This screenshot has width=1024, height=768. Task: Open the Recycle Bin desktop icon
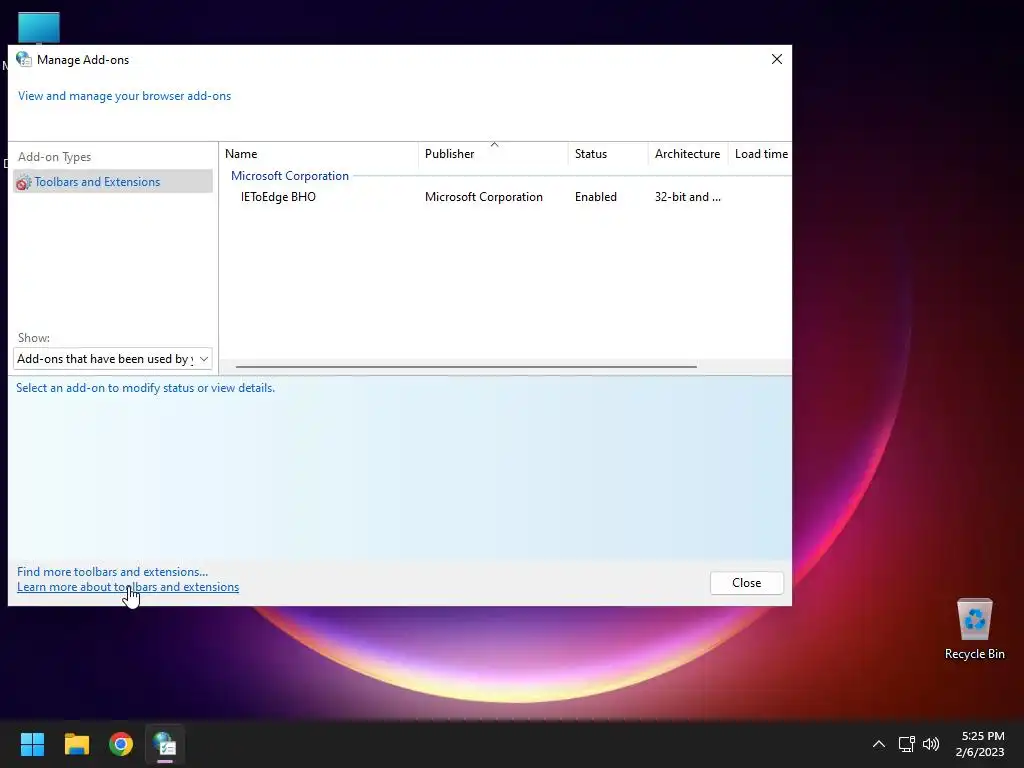coord(974,629)
